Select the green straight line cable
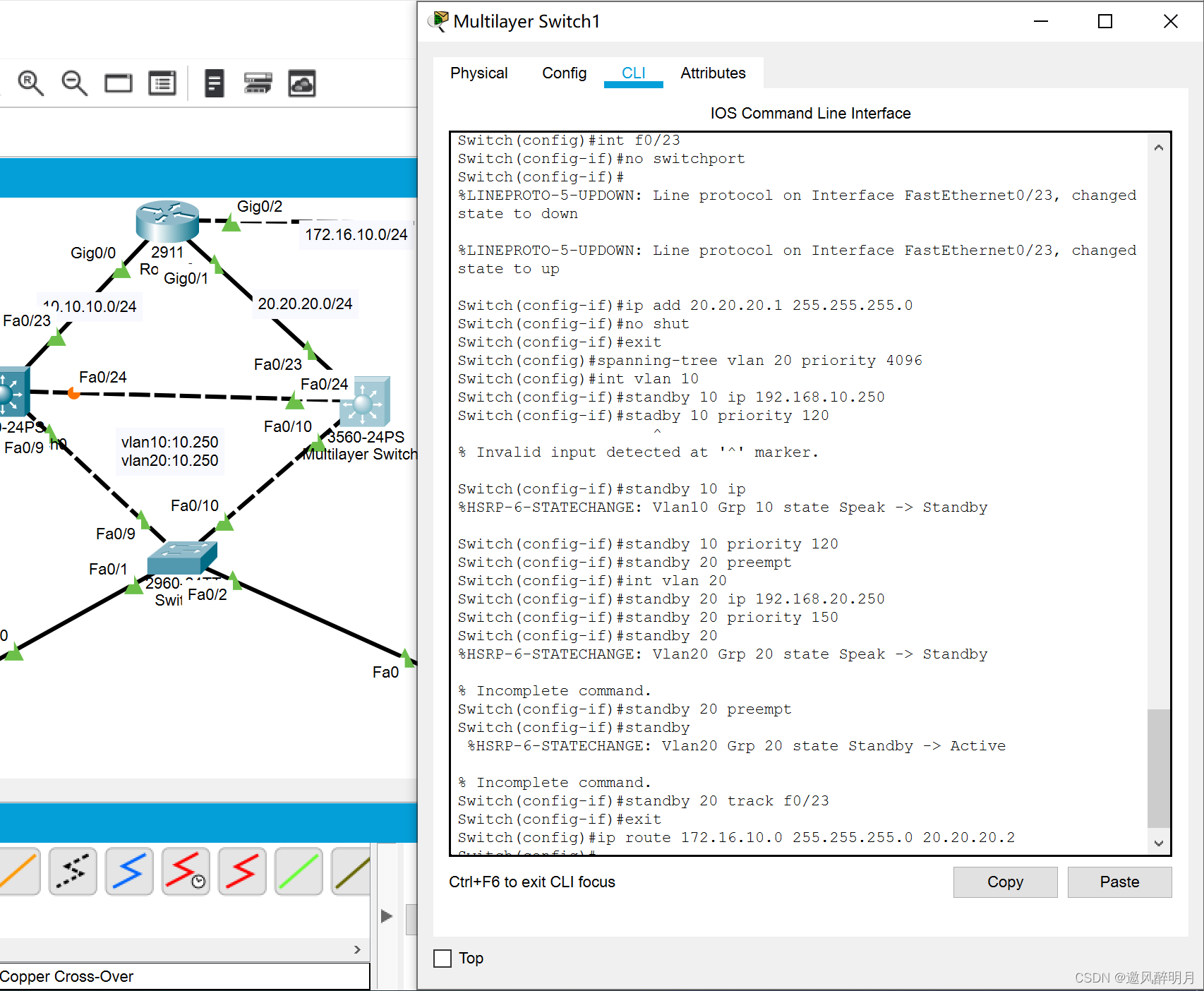 pos(299,871)
